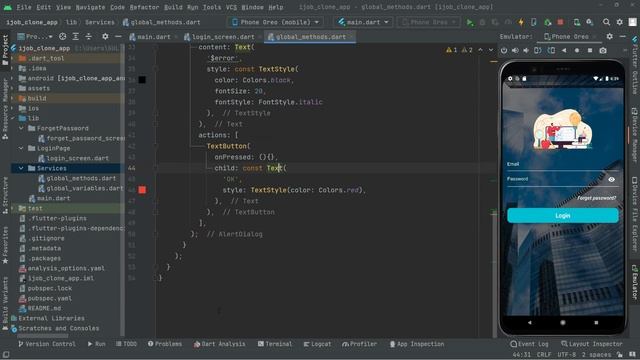
Task: Click Login button in emulator
Action: point(562,216)
